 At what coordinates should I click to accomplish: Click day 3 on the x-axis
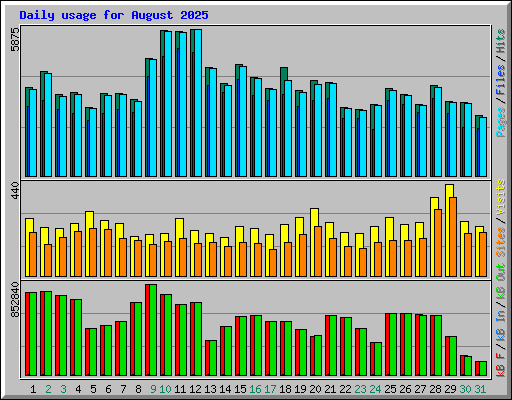click(x=63, y=389)
